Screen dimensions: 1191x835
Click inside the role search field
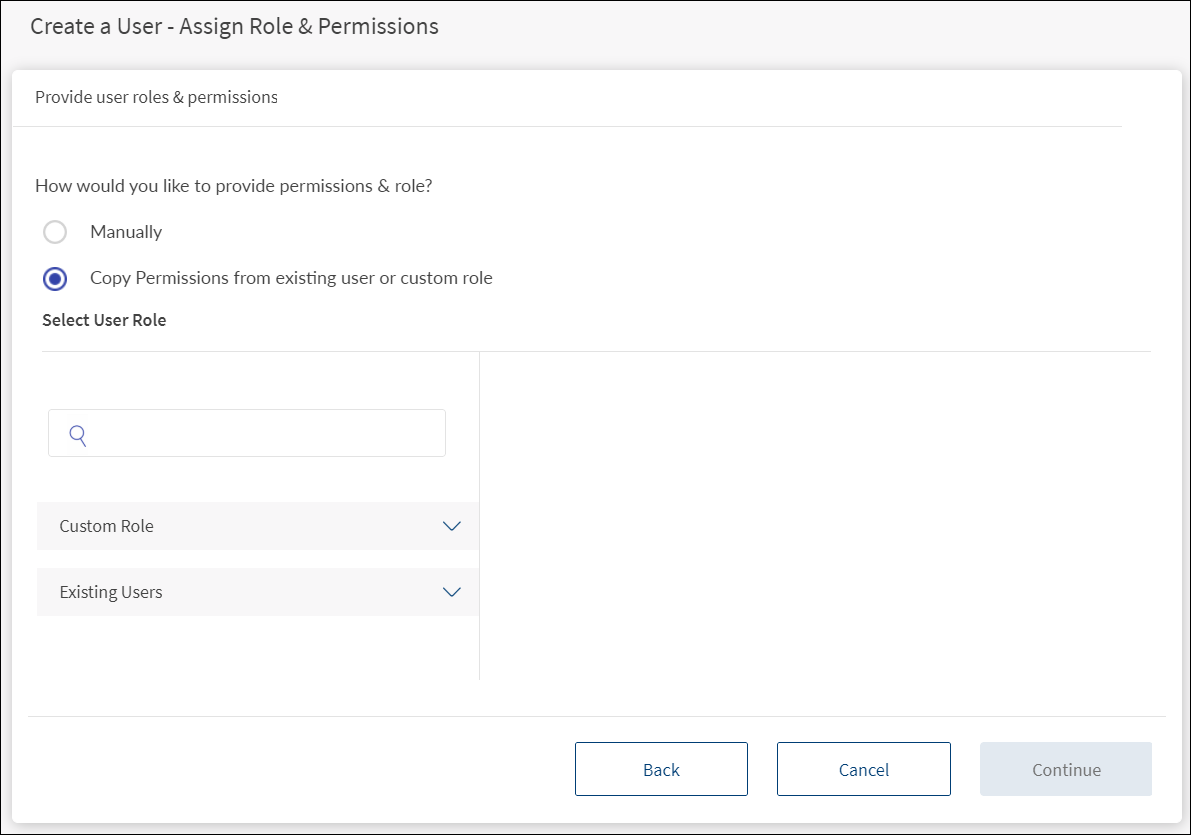[265, 434]
